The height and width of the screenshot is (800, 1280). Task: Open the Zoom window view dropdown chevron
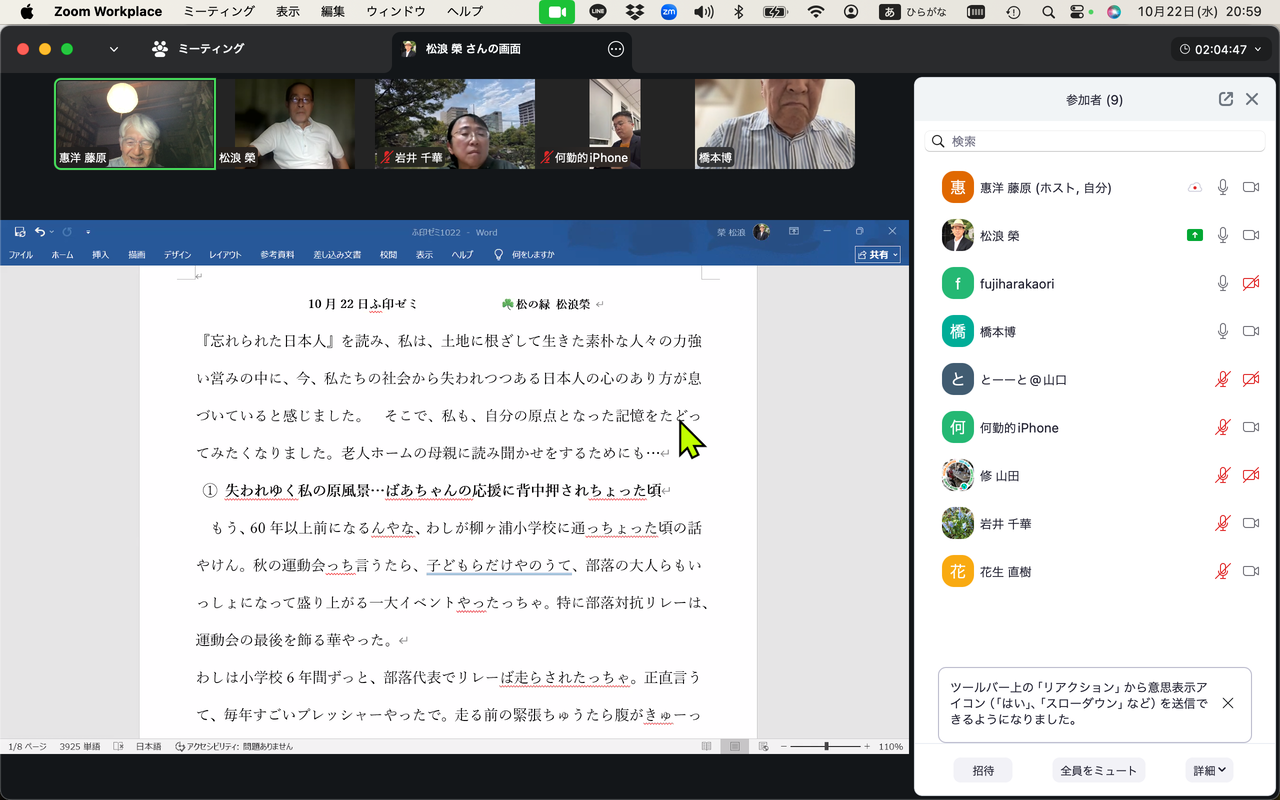pos(114,49)
